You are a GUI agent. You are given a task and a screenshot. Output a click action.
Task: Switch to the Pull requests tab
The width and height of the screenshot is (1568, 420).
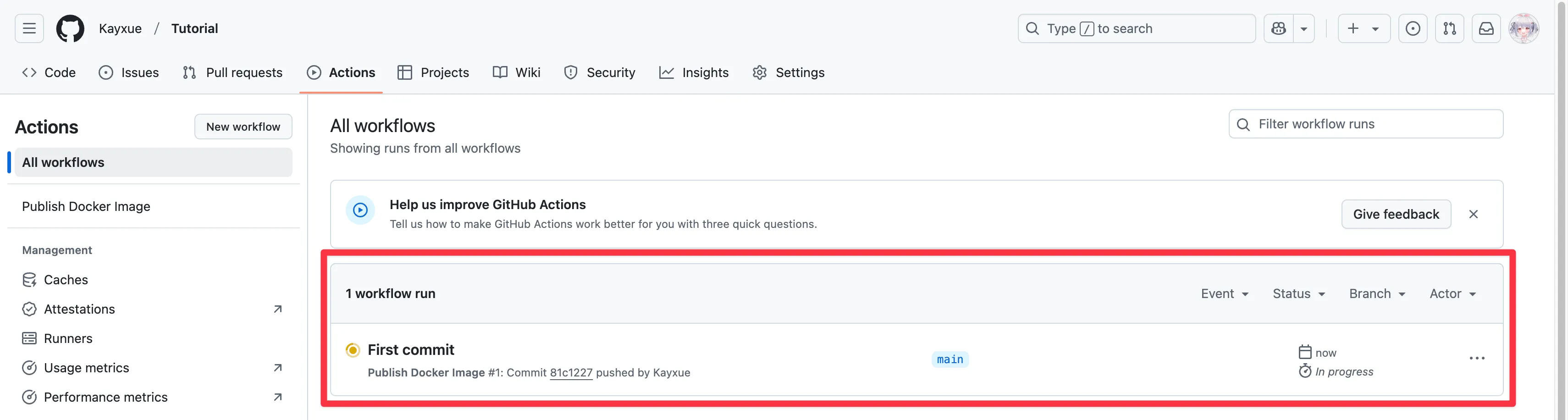[232, 72]
